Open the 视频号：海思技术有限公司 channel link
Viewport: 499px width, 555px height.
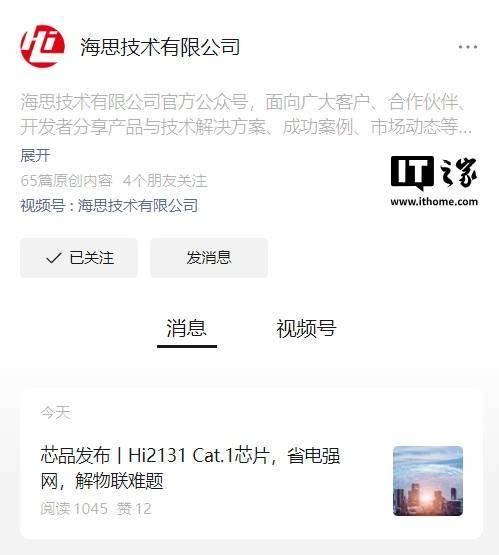pos(109,206)
